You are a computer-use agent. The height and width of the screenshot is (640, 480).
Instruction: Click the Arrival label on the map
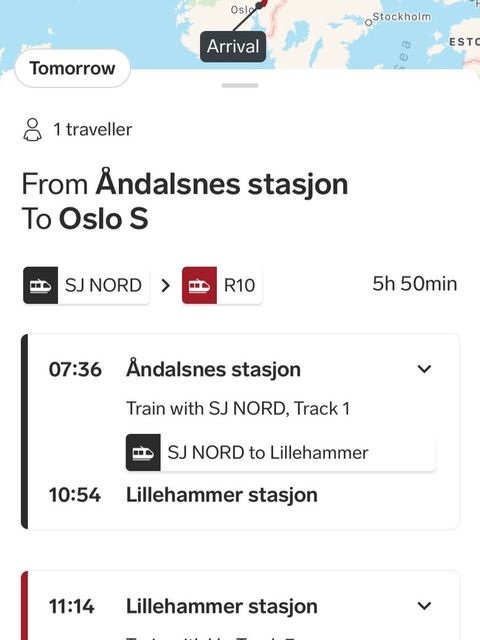[x=233, y=46]
